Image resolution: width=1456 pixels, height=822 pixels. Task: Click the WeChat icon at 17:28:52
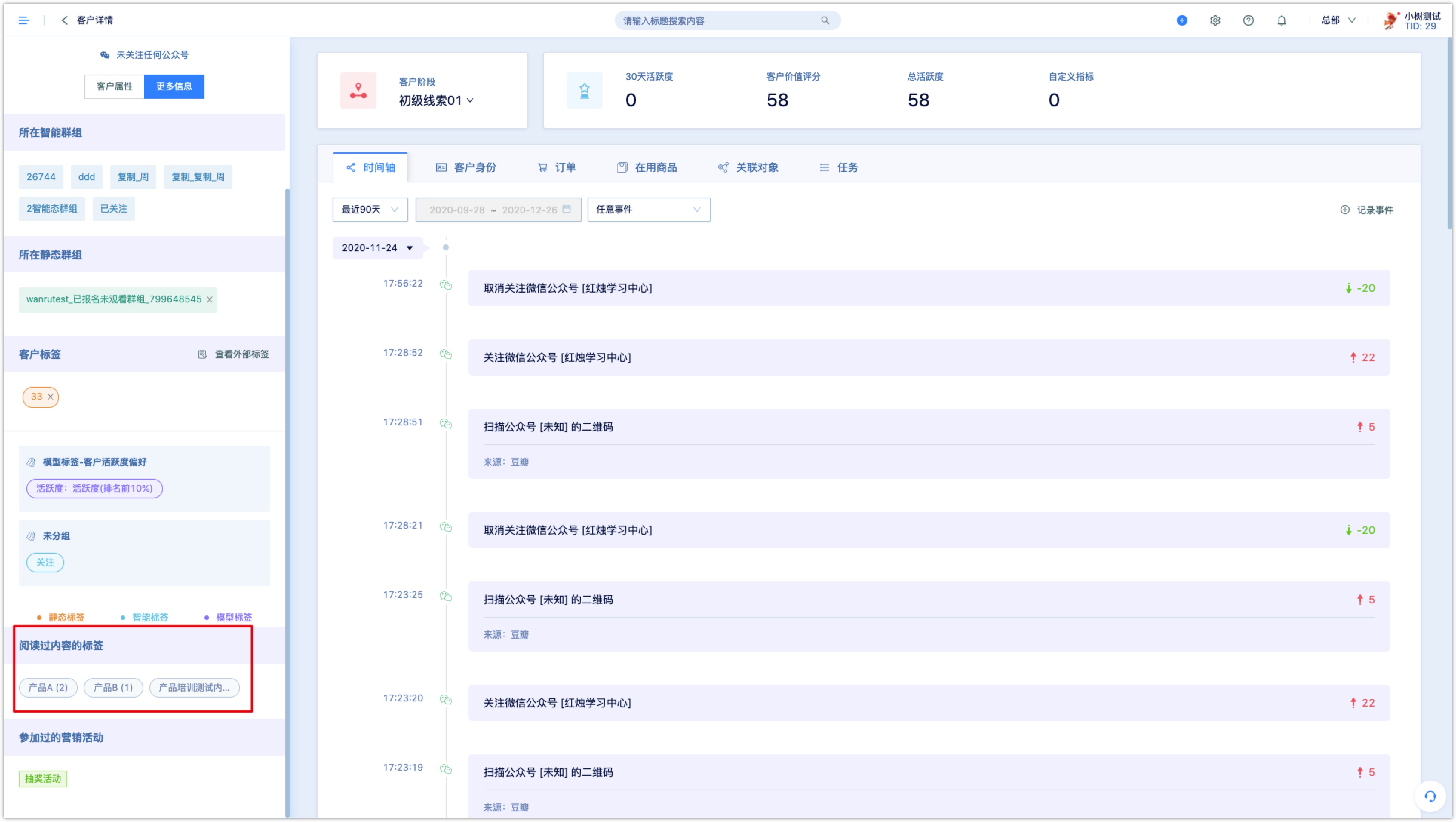click(x=446, y=354)
